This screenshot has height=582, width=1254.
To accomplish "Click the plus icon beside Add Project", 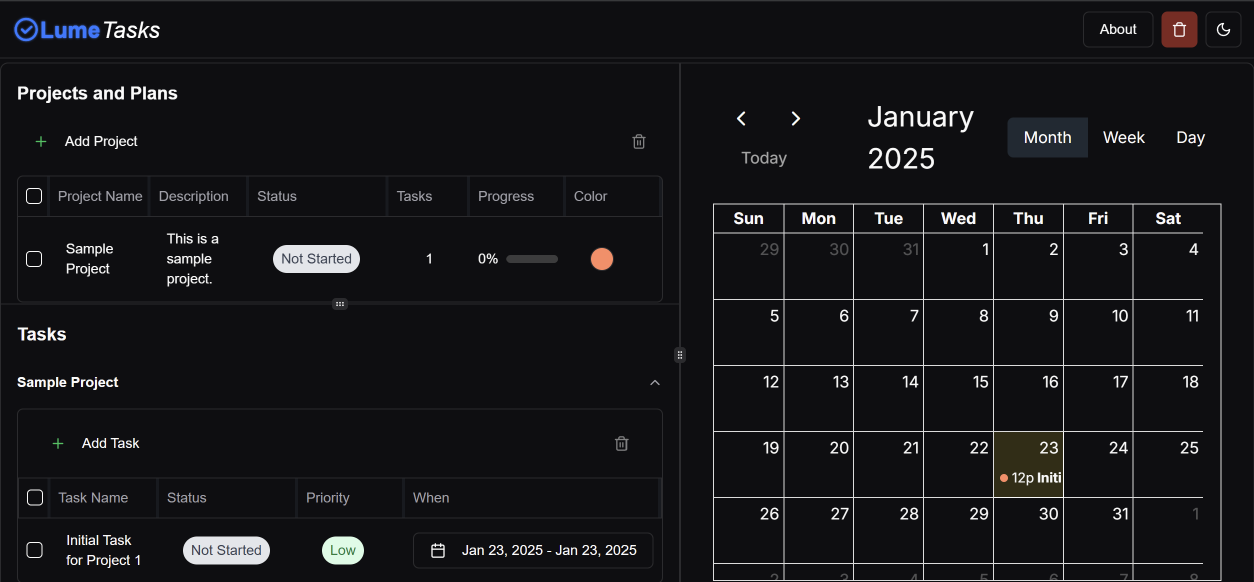I will click(x=41, y=142).
